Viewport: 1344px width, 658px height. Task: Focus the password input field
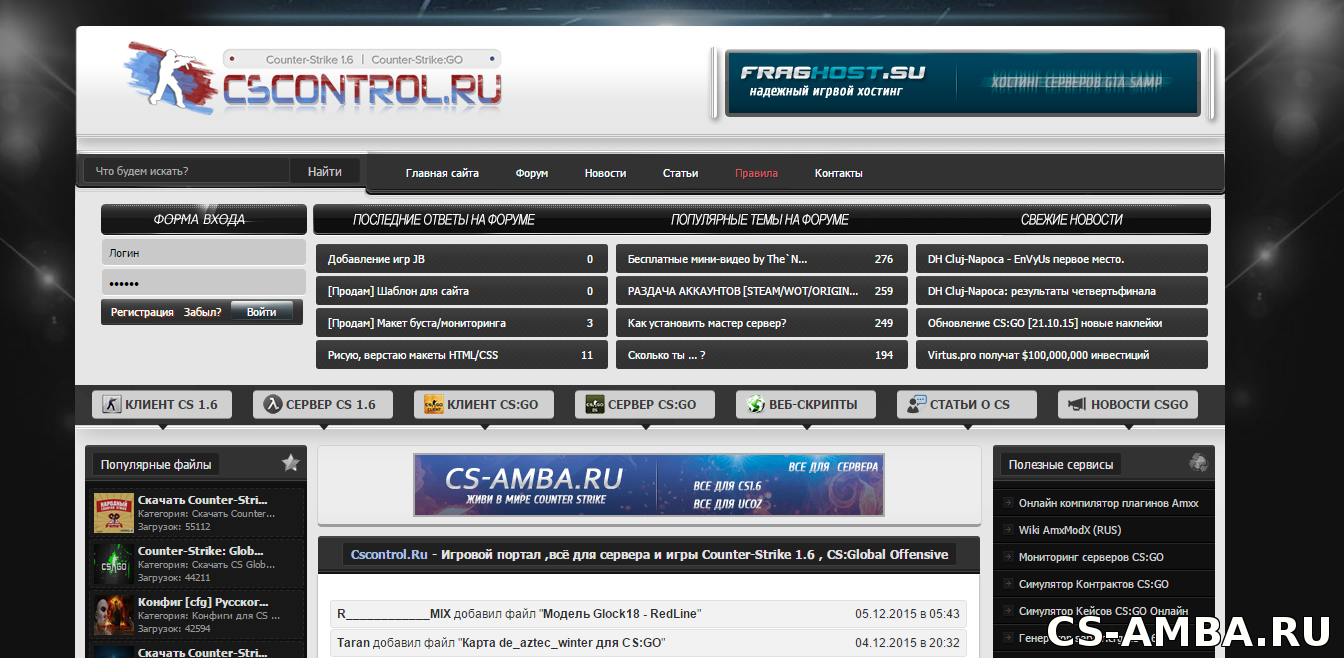tap(204, 282)
